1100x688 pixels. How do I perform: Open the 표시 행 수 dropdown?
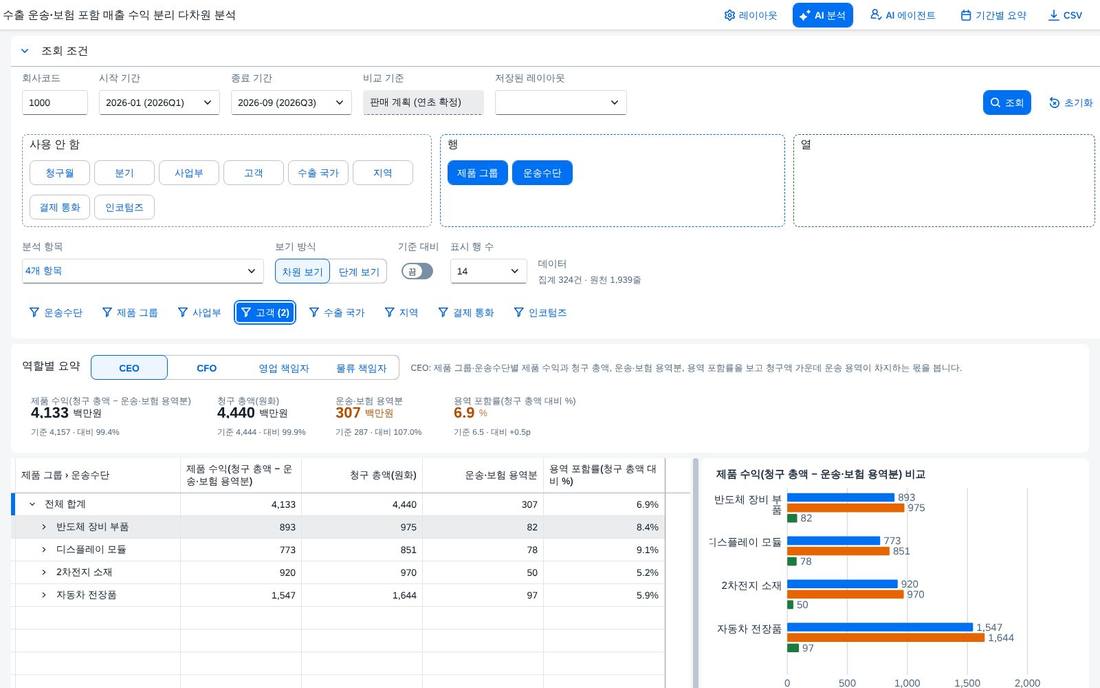[x=488, y=271]
